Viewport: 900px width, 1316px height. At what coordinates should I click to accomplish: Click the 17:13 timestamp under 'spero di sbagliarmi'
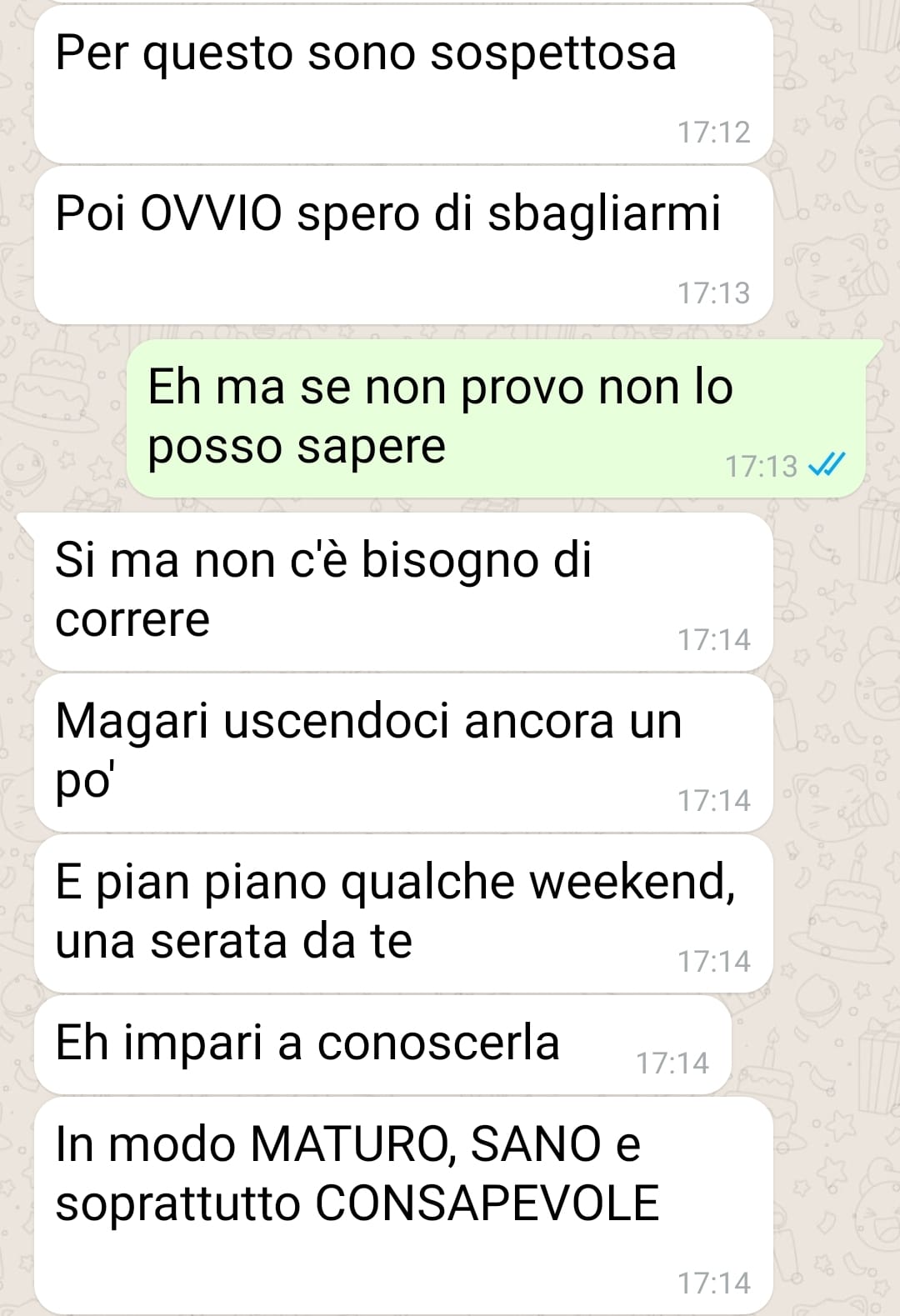click(x=713, y=293)
